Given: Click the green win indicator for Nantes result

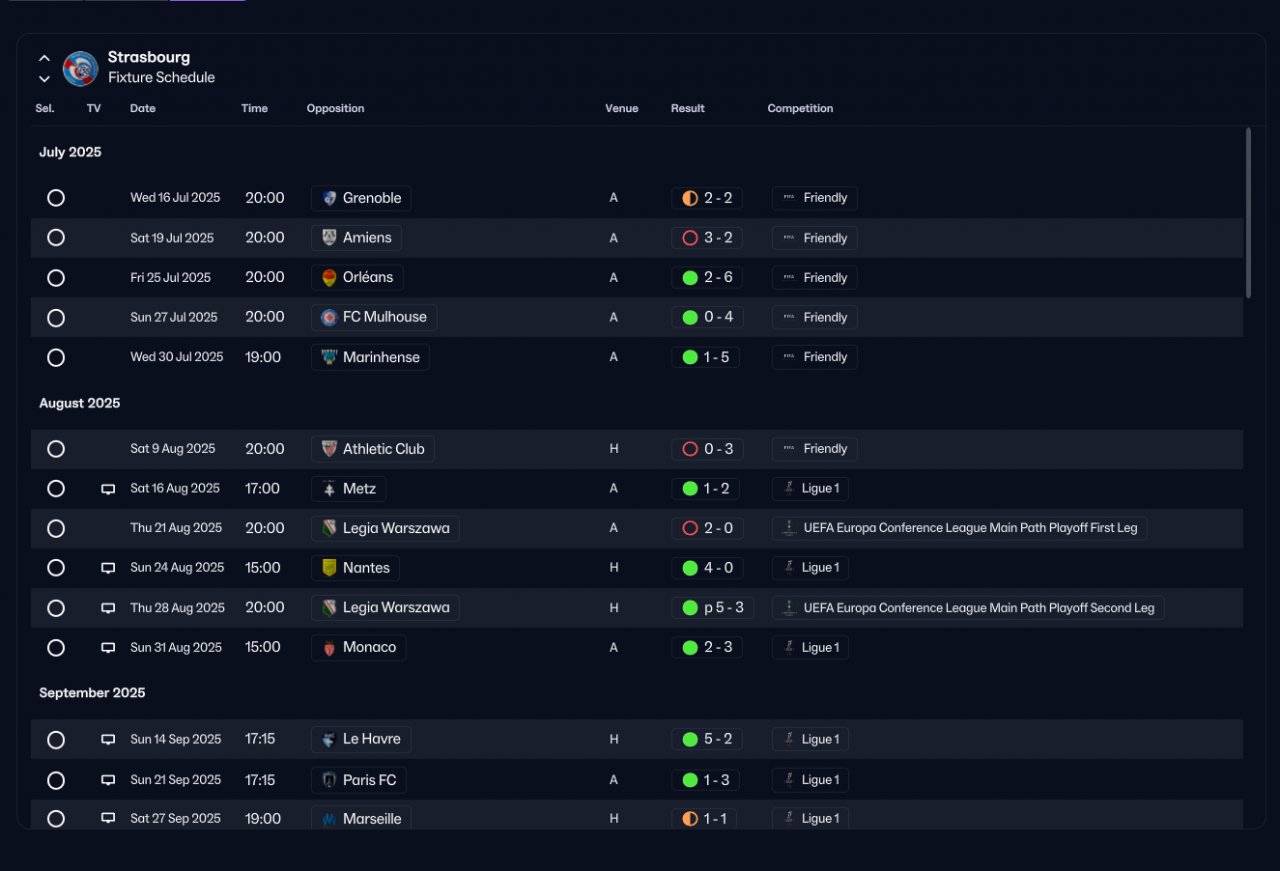Looking at the screenshot, I should [x=690, y=568].
